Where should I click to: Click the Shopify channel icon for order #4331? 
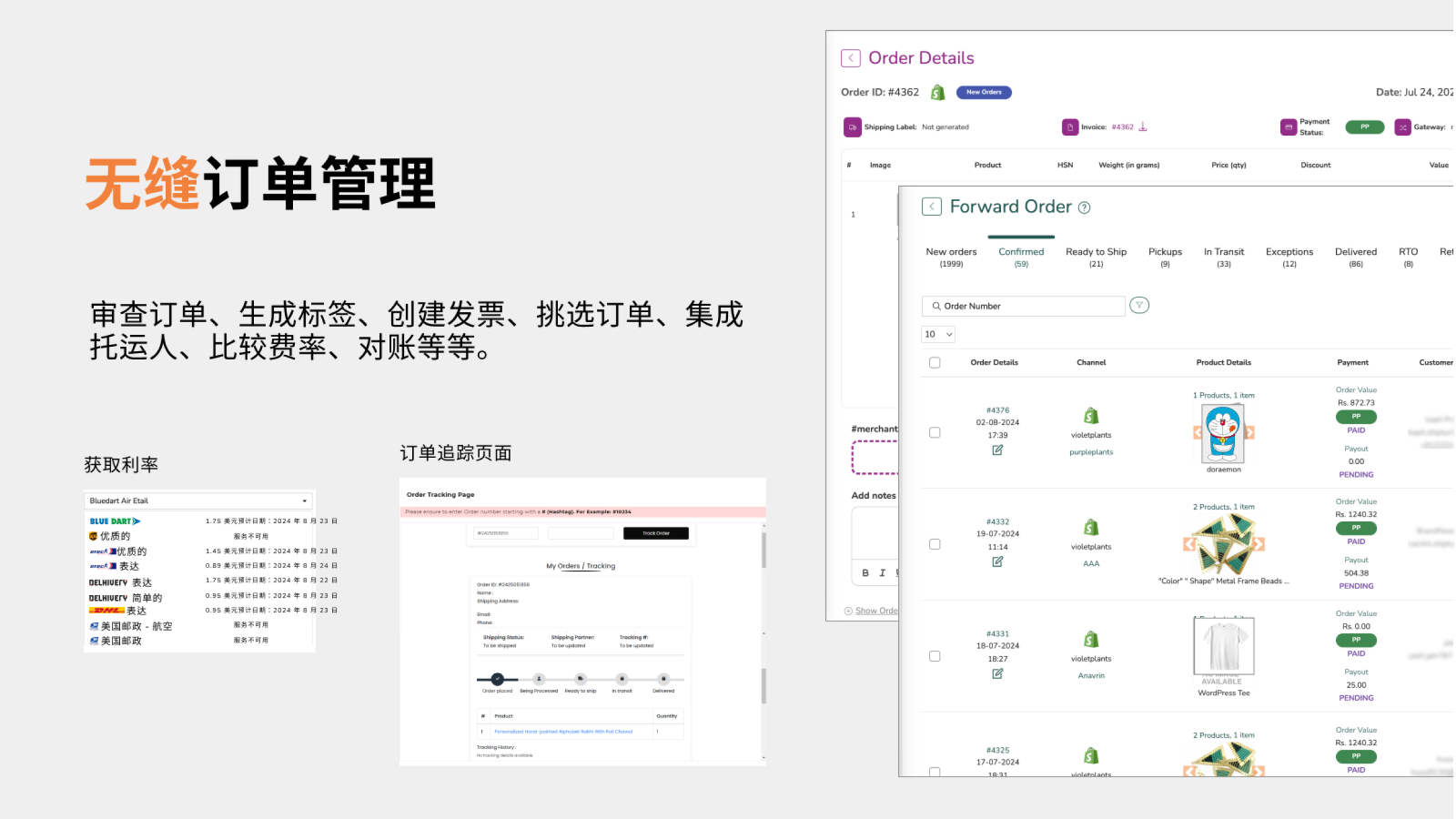[1091, 641]
